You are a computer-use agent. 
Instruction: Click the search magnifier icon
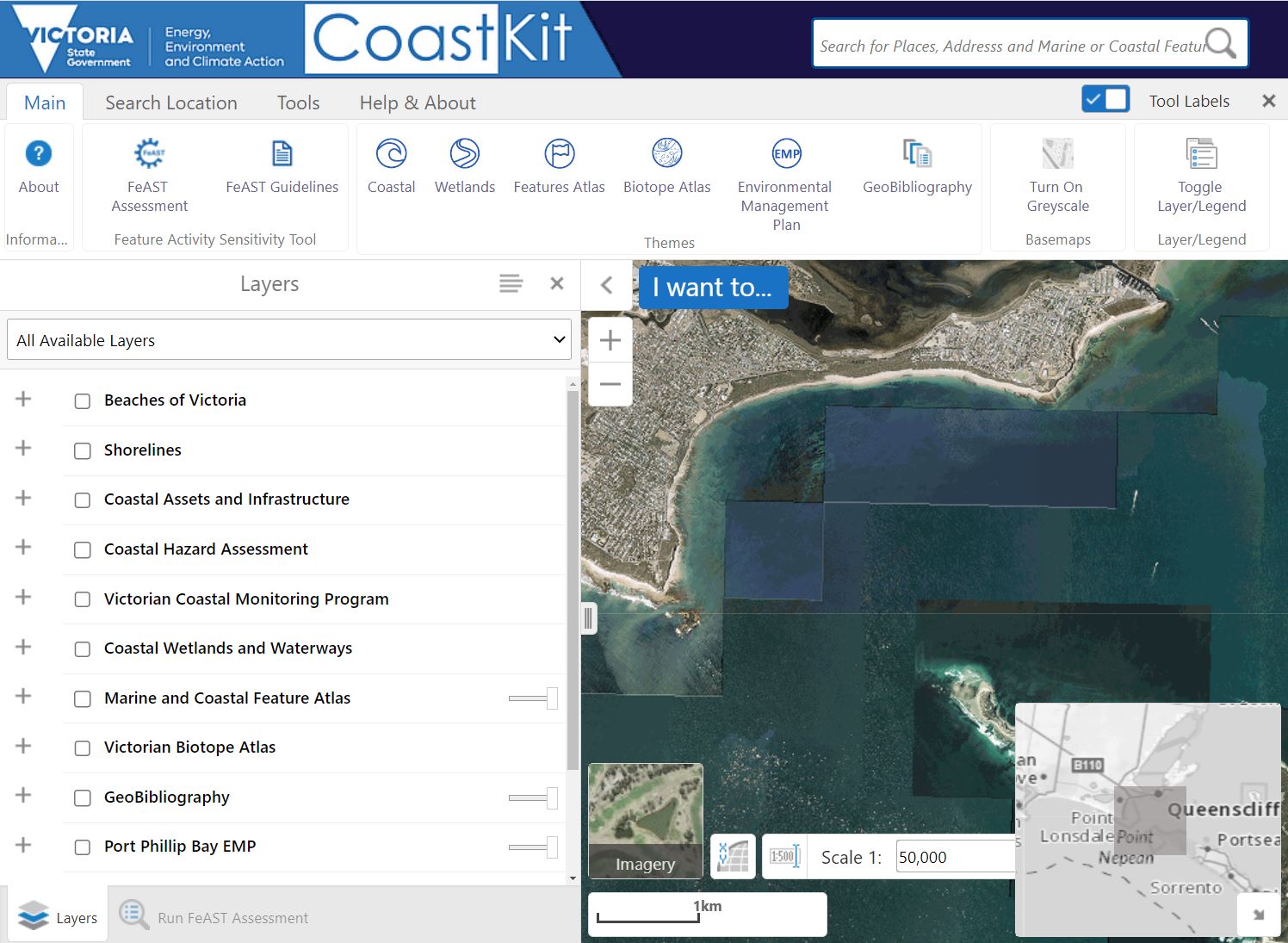point(1220,42)
